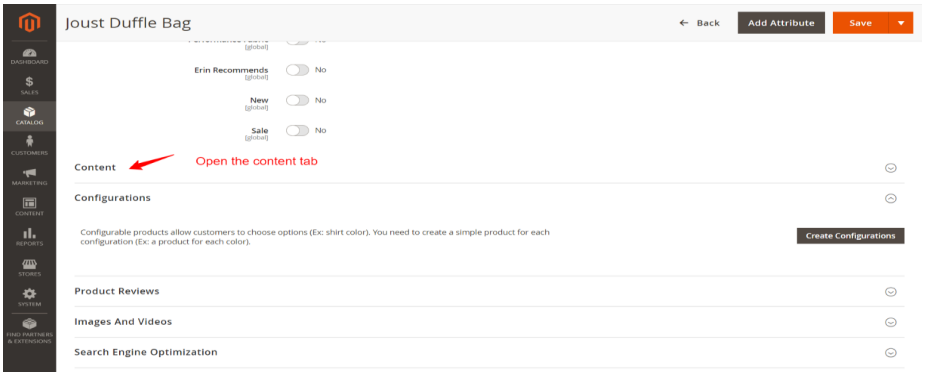Viewport: 927px width, 377px height.
Task: Toggle the Sale switch
Action: (x=297, y=131)
